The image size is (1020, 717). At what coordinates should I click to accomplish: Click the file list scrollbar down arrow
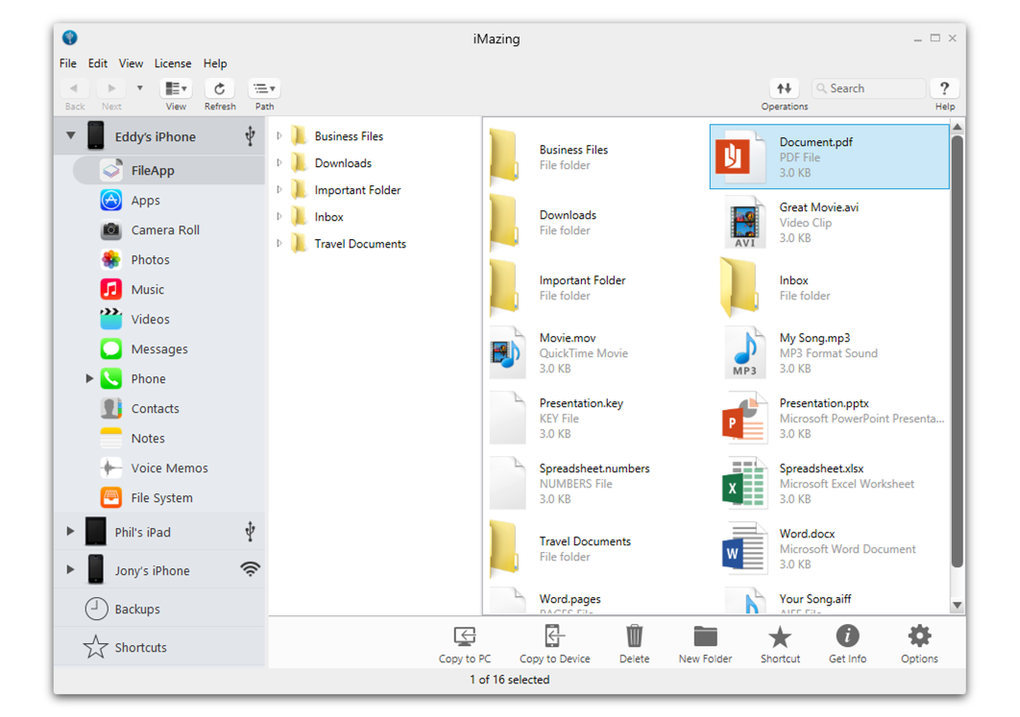pos(957,605)
